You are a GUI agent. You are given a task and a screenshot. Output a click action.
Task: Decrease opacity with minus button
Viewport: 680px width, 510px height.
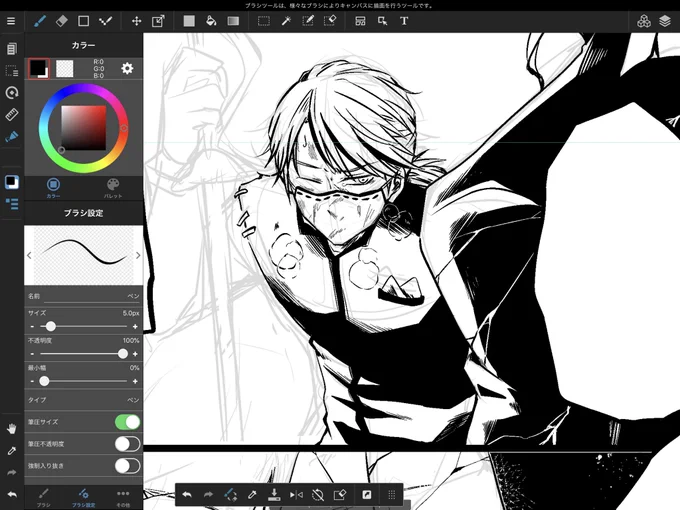[32, 354]
